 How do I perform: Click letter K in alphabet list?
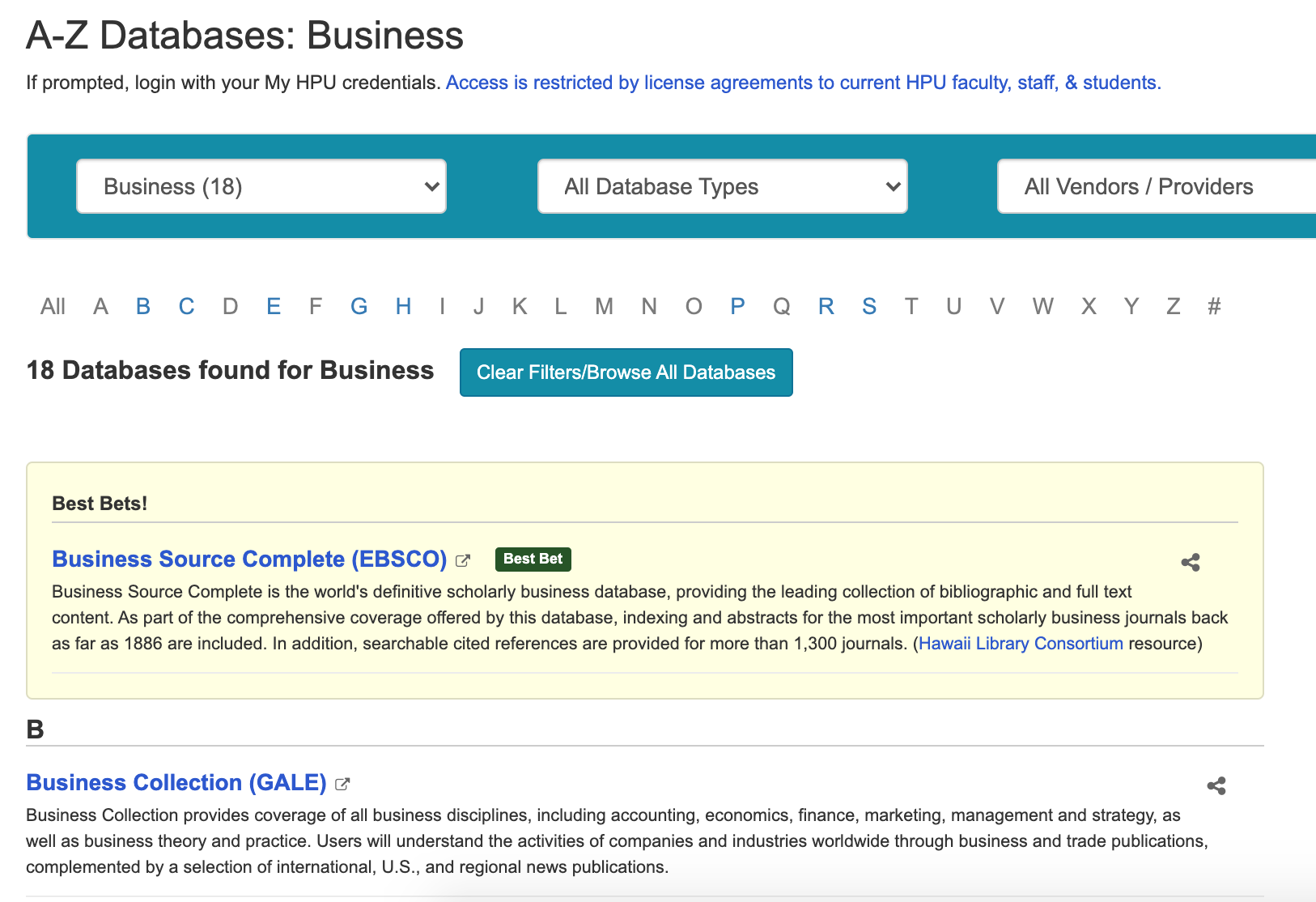click(520, 306)
